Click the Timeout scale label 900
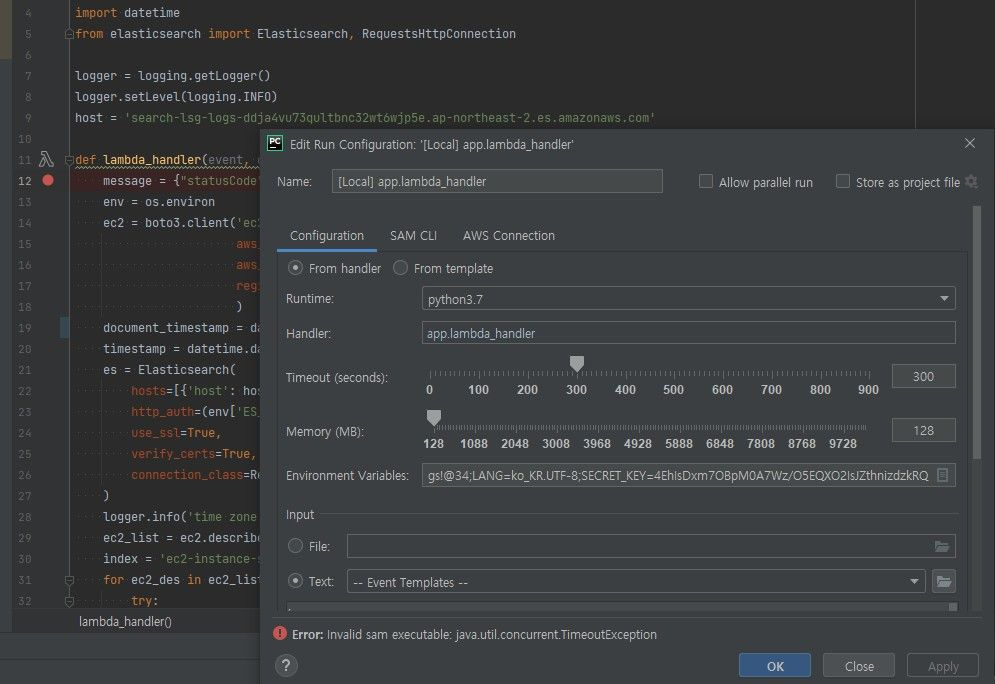Image resolution: width=995 pixels, height=684 pixels. click(x=868, y=390)
